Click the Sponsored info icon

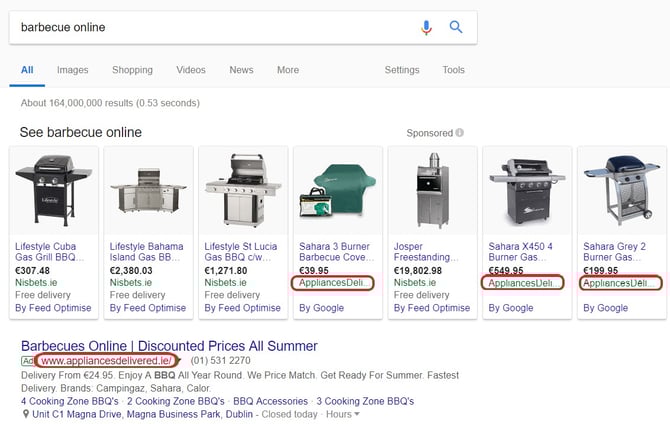460,133
